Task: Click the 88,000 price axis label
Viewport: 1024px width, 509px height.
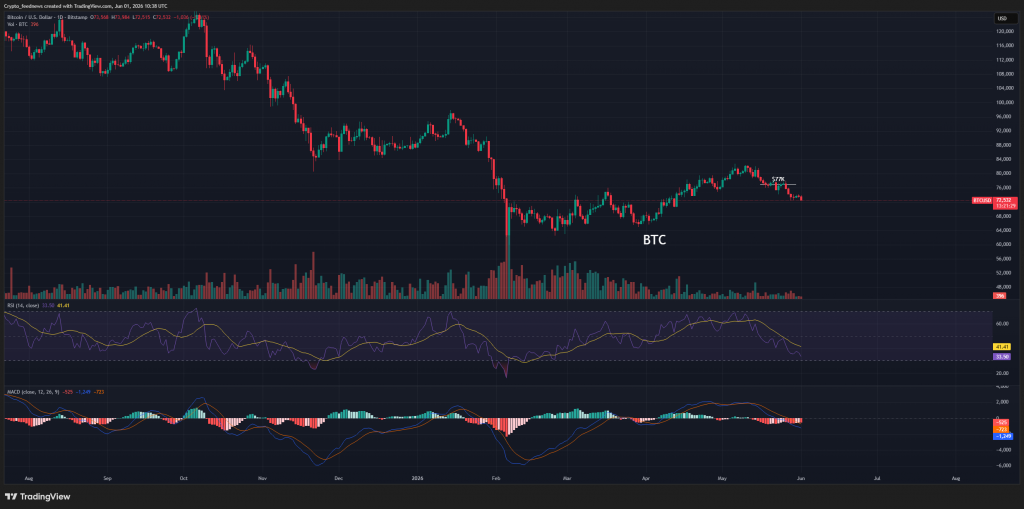Action: [1004, 145]
